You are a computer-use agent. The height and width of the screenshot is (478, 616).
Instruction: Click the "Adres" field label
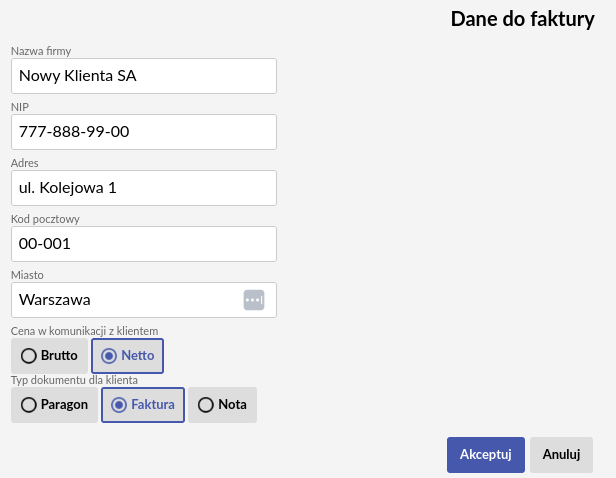[25, 163]
